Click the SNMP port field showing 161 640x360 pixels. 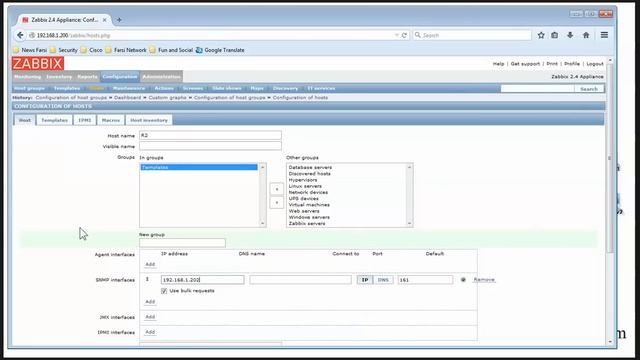(425, 280)
